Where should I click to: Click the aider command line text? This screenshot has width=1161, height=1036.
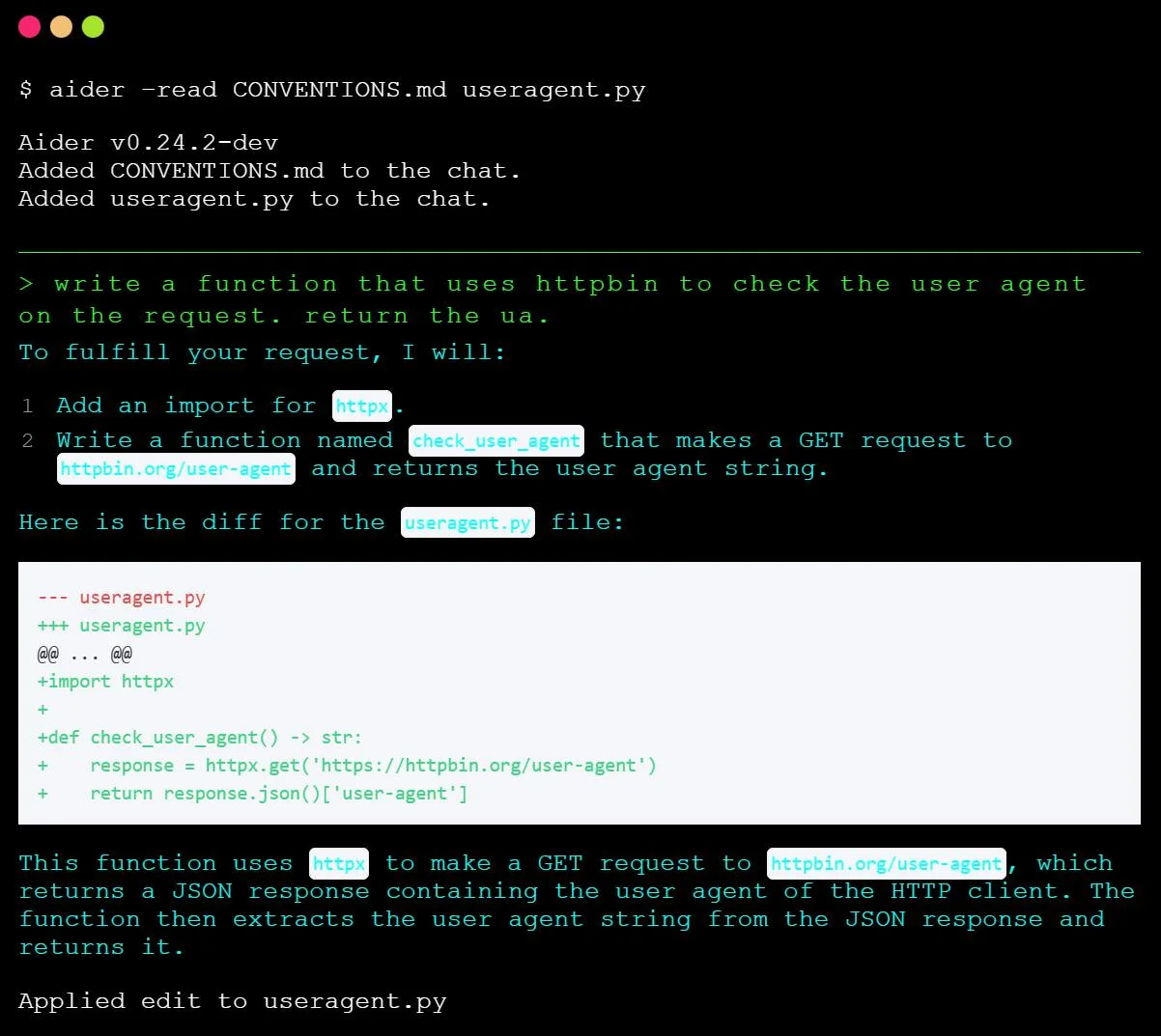[x=332, y=90]
